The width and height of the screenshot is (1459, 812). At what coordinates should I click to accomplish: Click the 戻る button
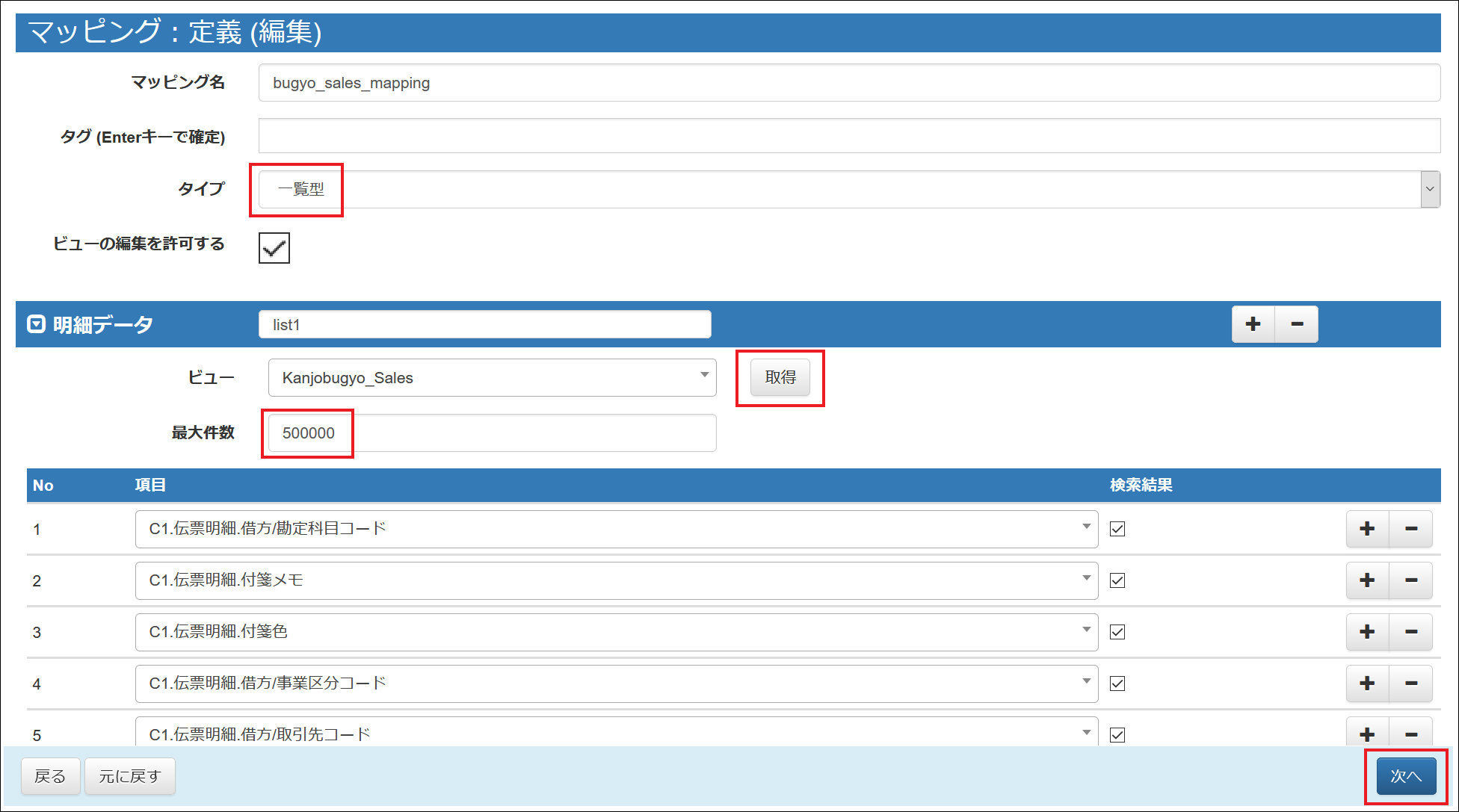(50, 776)
